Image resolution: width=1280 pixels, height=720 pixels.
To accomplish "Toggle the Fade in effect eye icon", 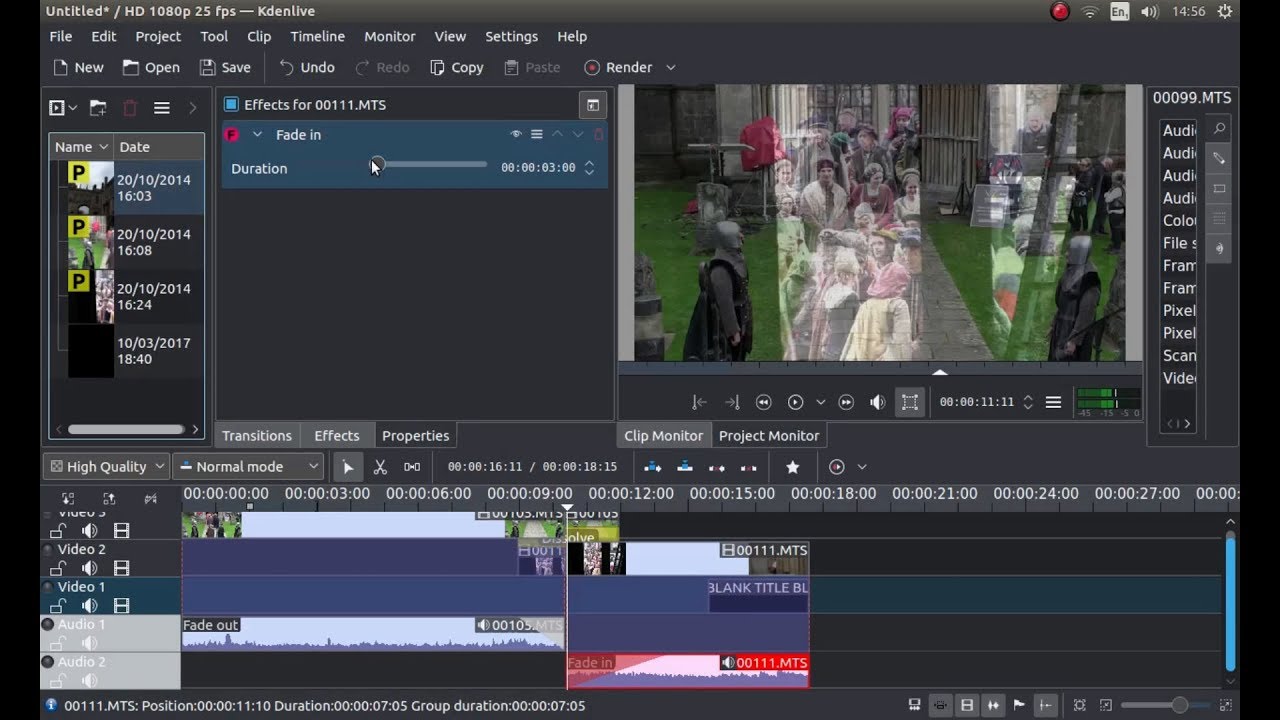I will coord(516,135).
